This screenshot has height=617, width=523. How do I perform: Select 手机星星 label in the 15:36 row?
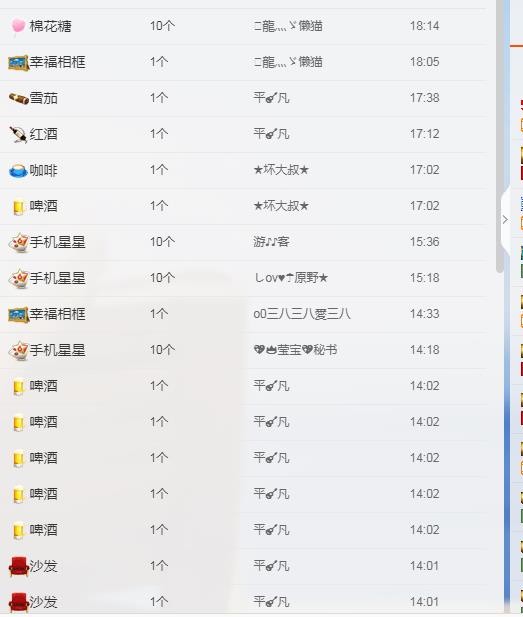[x=58, y=242]
